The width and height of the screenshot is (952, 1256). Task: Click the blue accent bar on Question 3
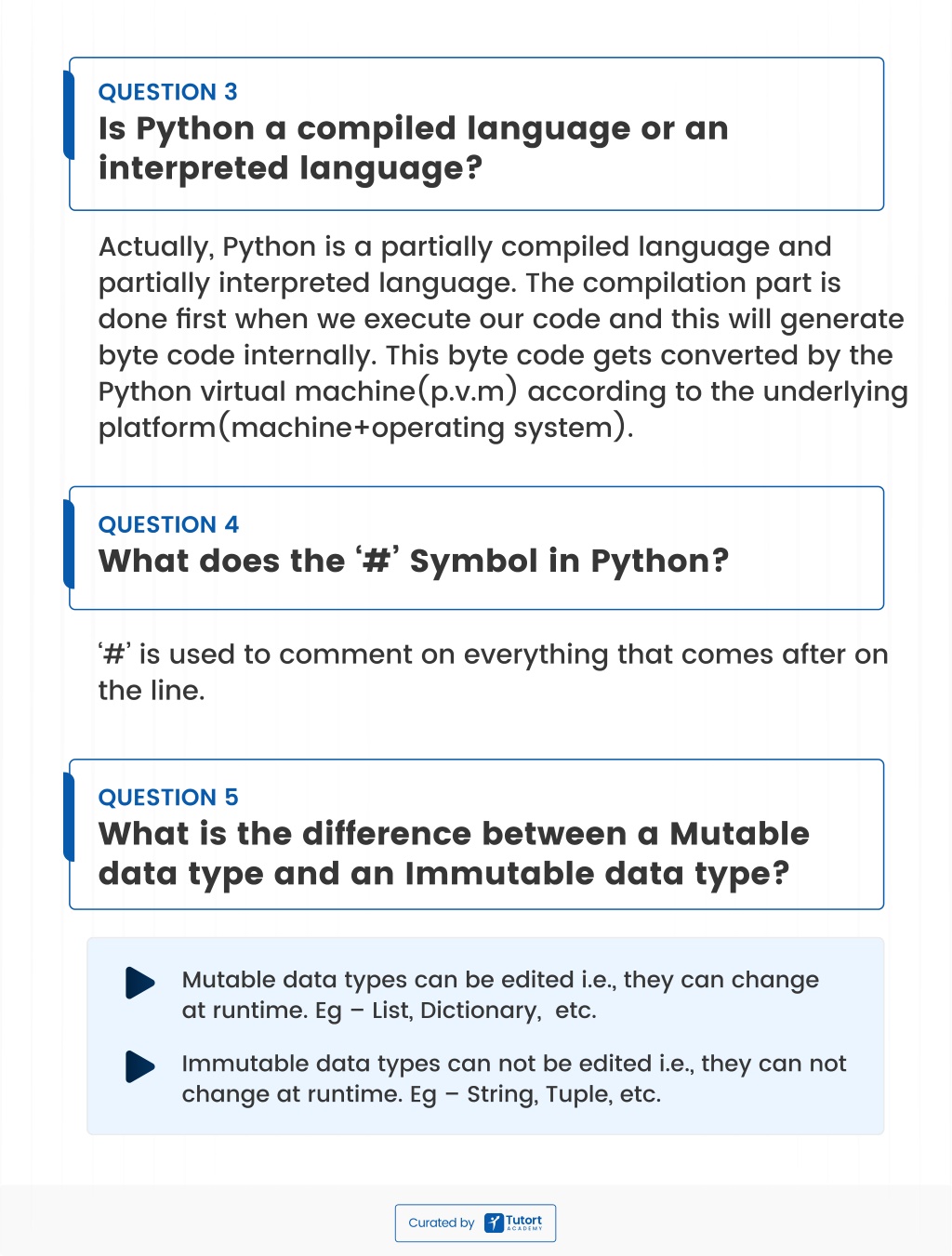[x=69, y=115]
